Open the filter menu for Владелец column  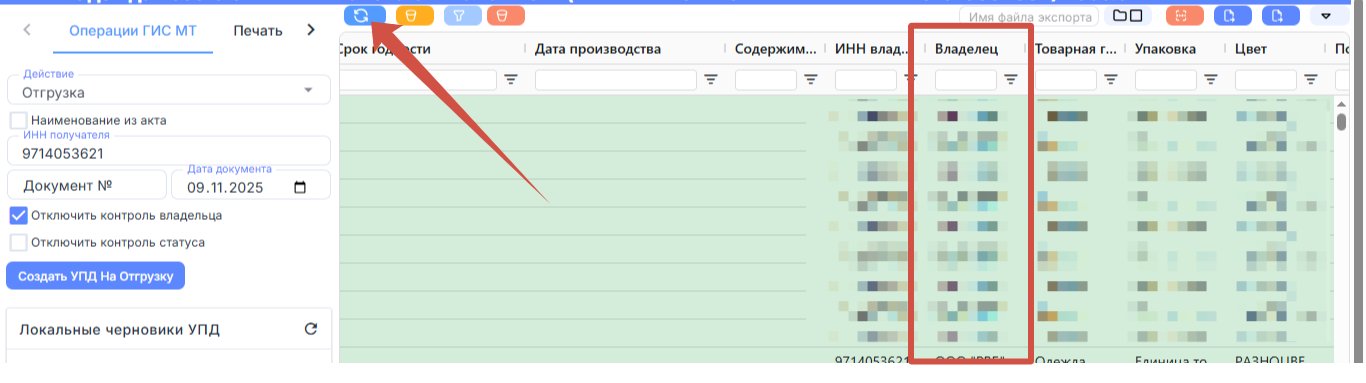pyautogui.click(x=1011, y=79)
